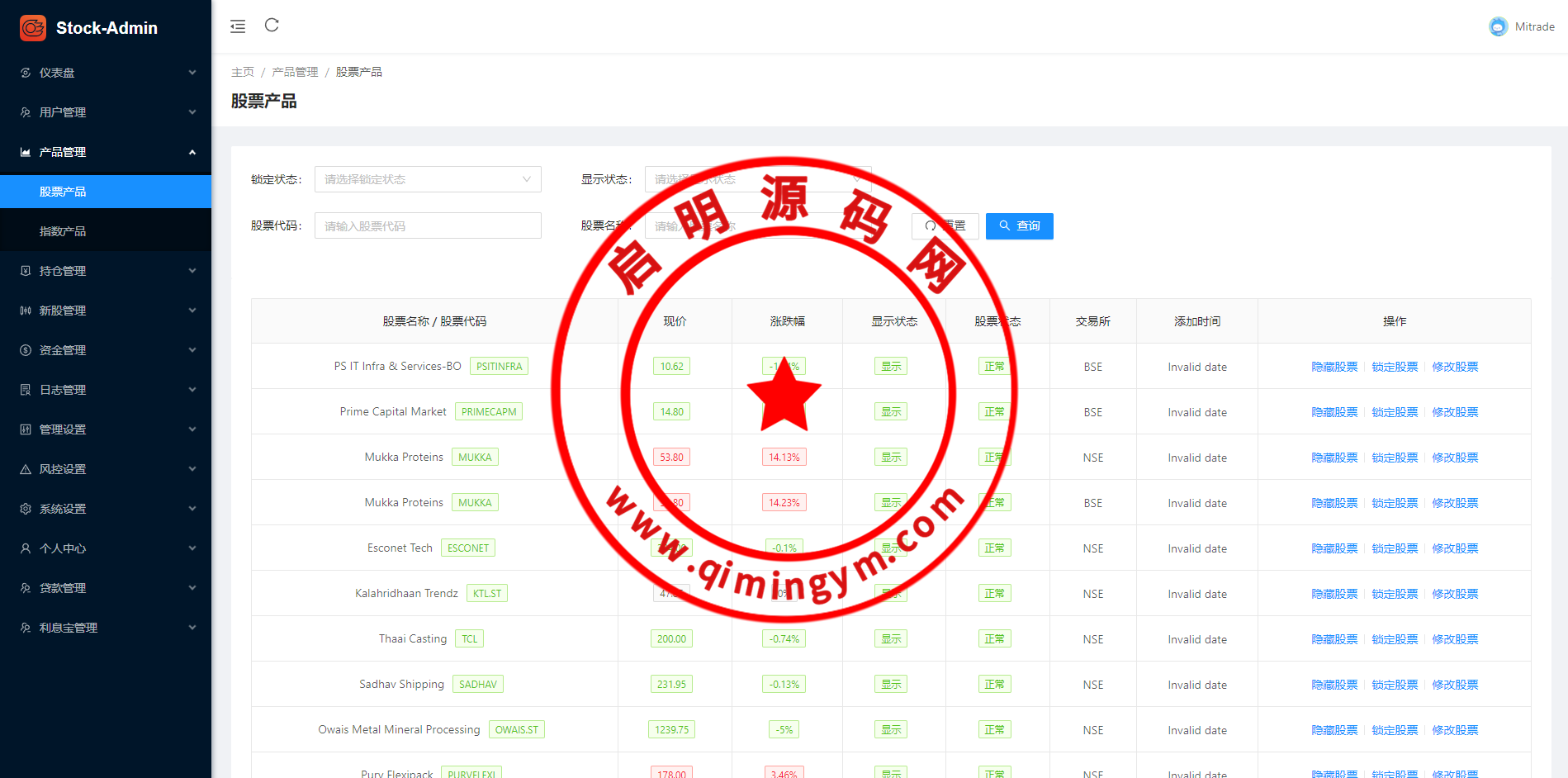Lock the Prime Capital Market stock
This screenshot has height=778, width=1568.
(x=1395, y=412)
